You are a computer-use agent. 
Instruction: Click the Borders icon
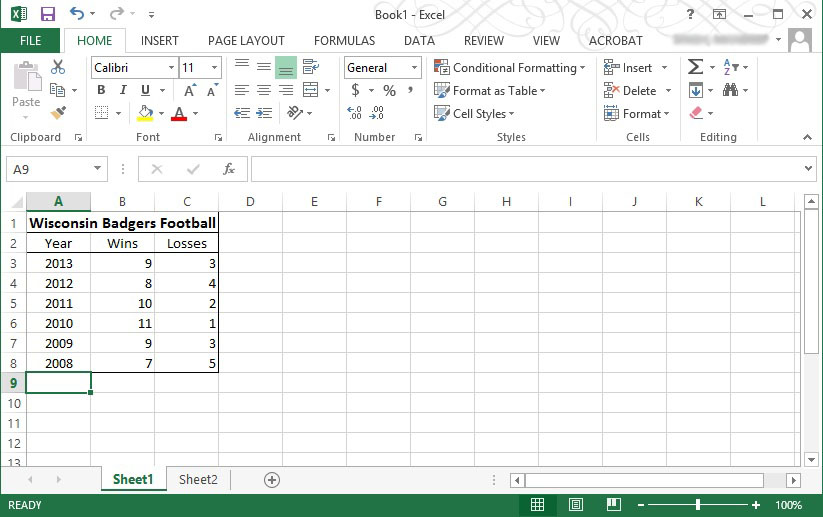[x=101, y=113]
